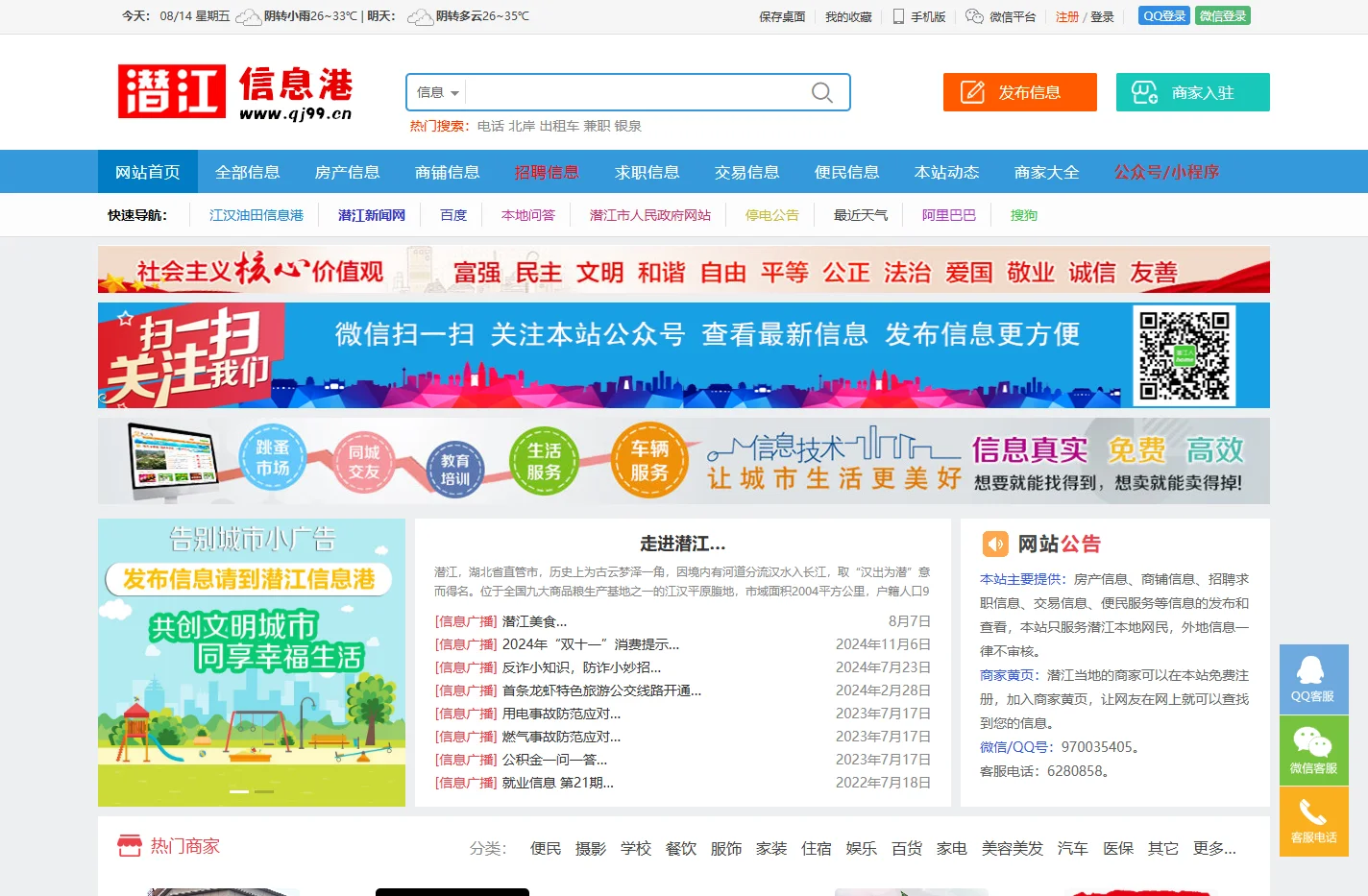The height and width of the screenshot is (896, 1368).
Task: Click the 微信客服 floating icon
Action: tap(1312, 750)
